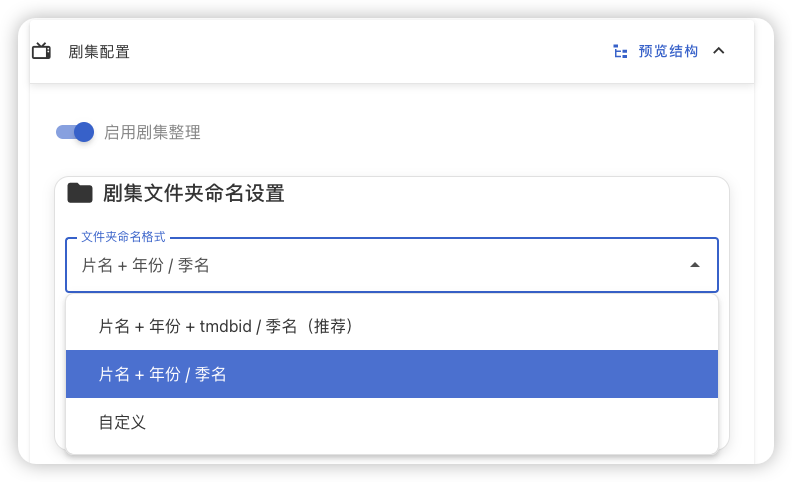Click the black folder icon beside 剧集文件夹命名设置
This screenshot has width=792, height=482.
pos(80,193)
